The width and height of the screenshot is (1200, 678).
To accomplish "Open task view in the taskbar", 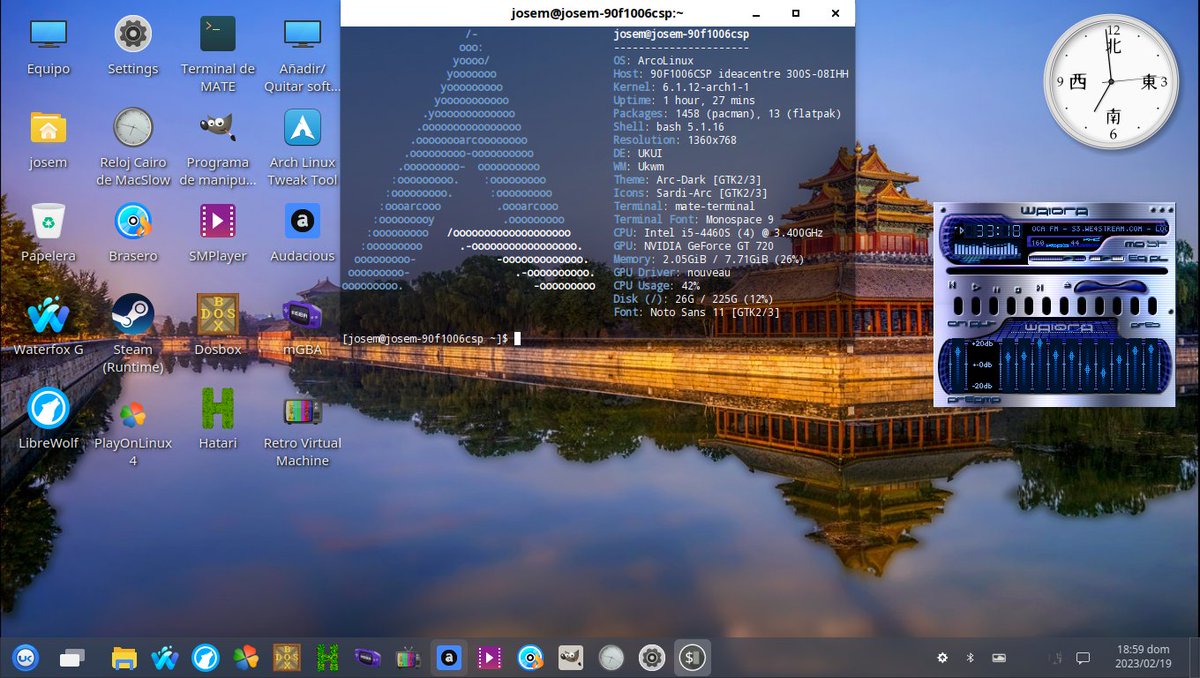I will [x=71, y=657].
